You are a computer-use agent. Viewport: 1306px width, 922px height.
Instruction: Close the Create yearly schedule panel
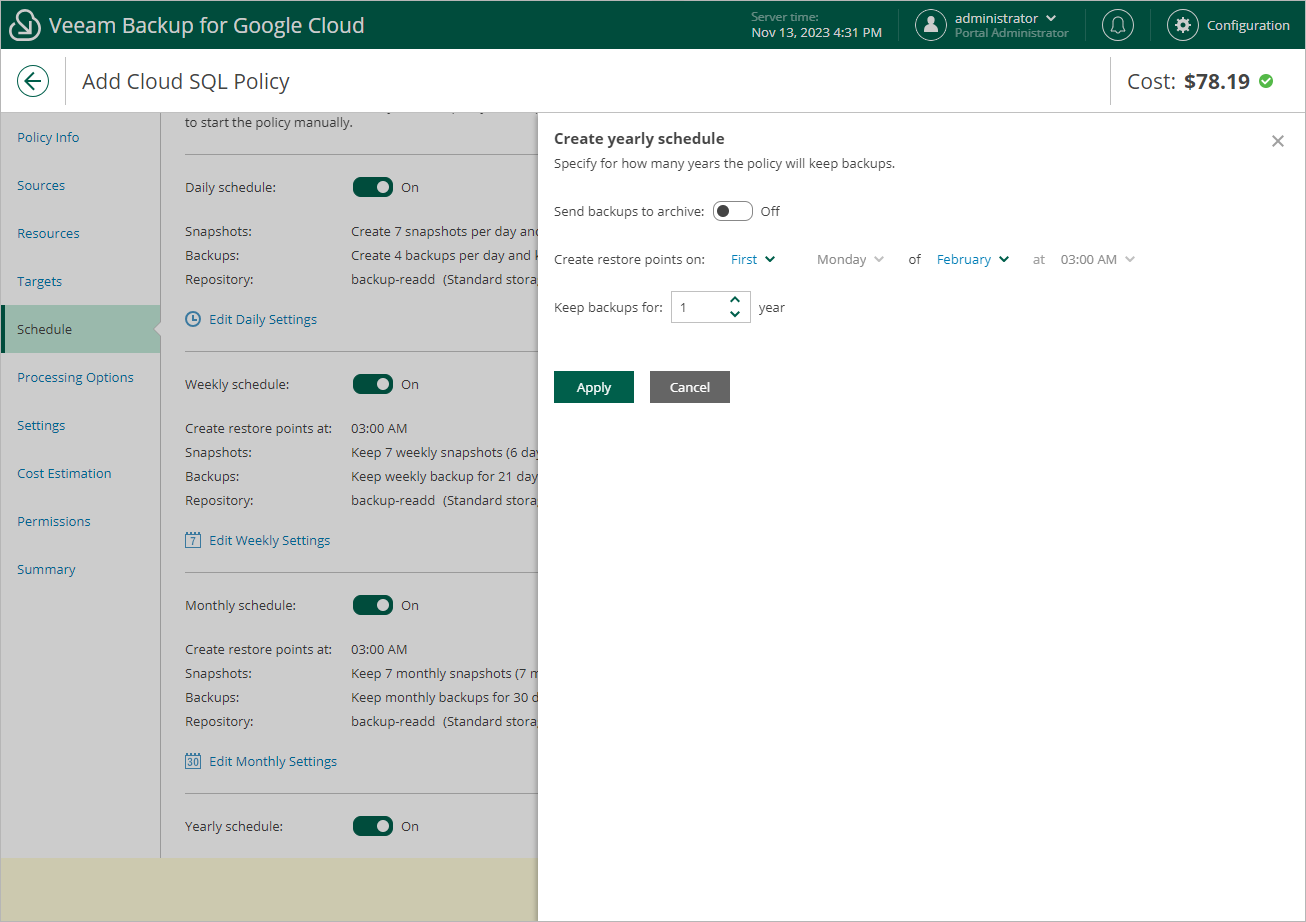click(1278, 141)
